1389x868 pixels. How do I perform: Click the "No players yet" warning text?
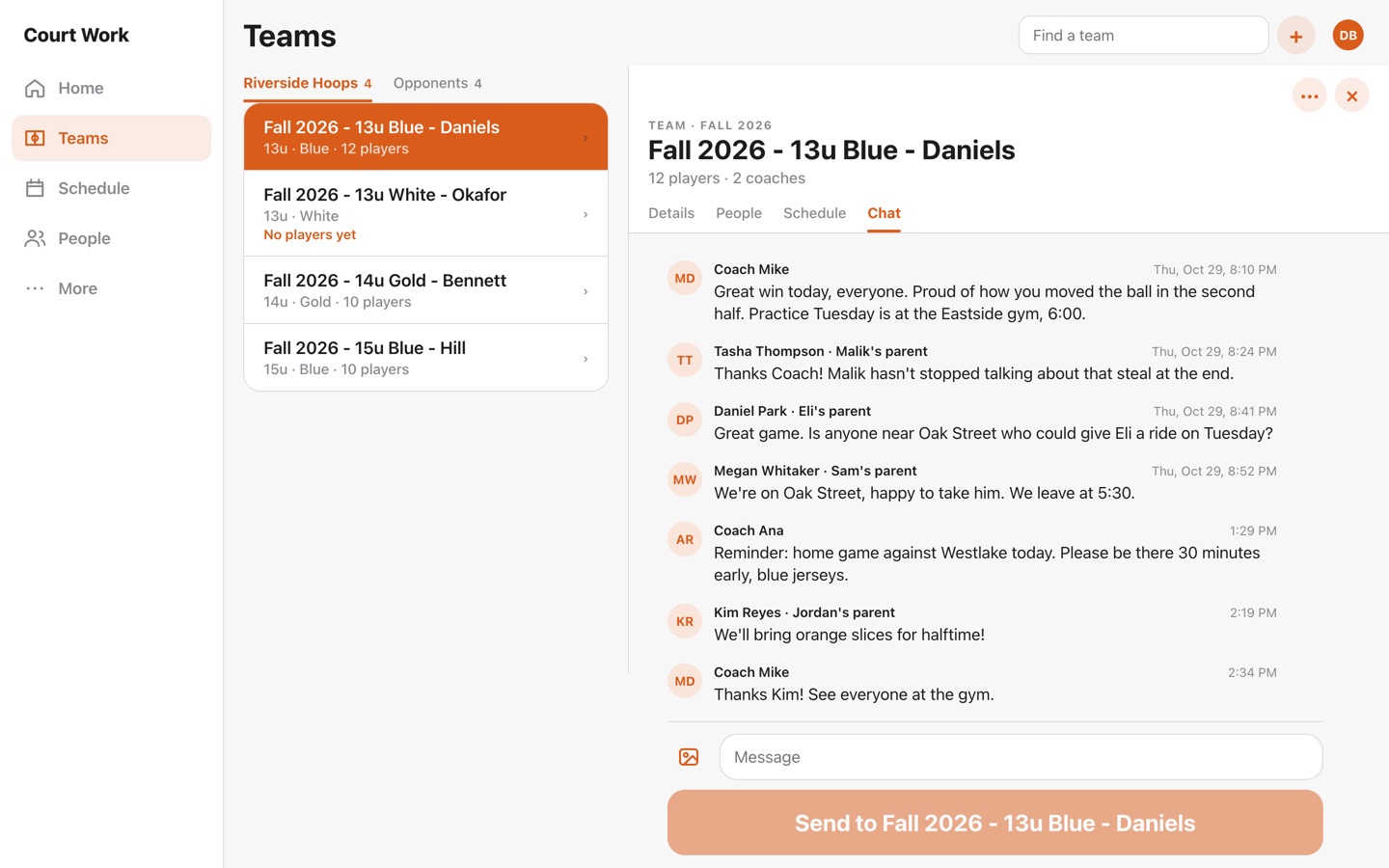pos(310,235)
